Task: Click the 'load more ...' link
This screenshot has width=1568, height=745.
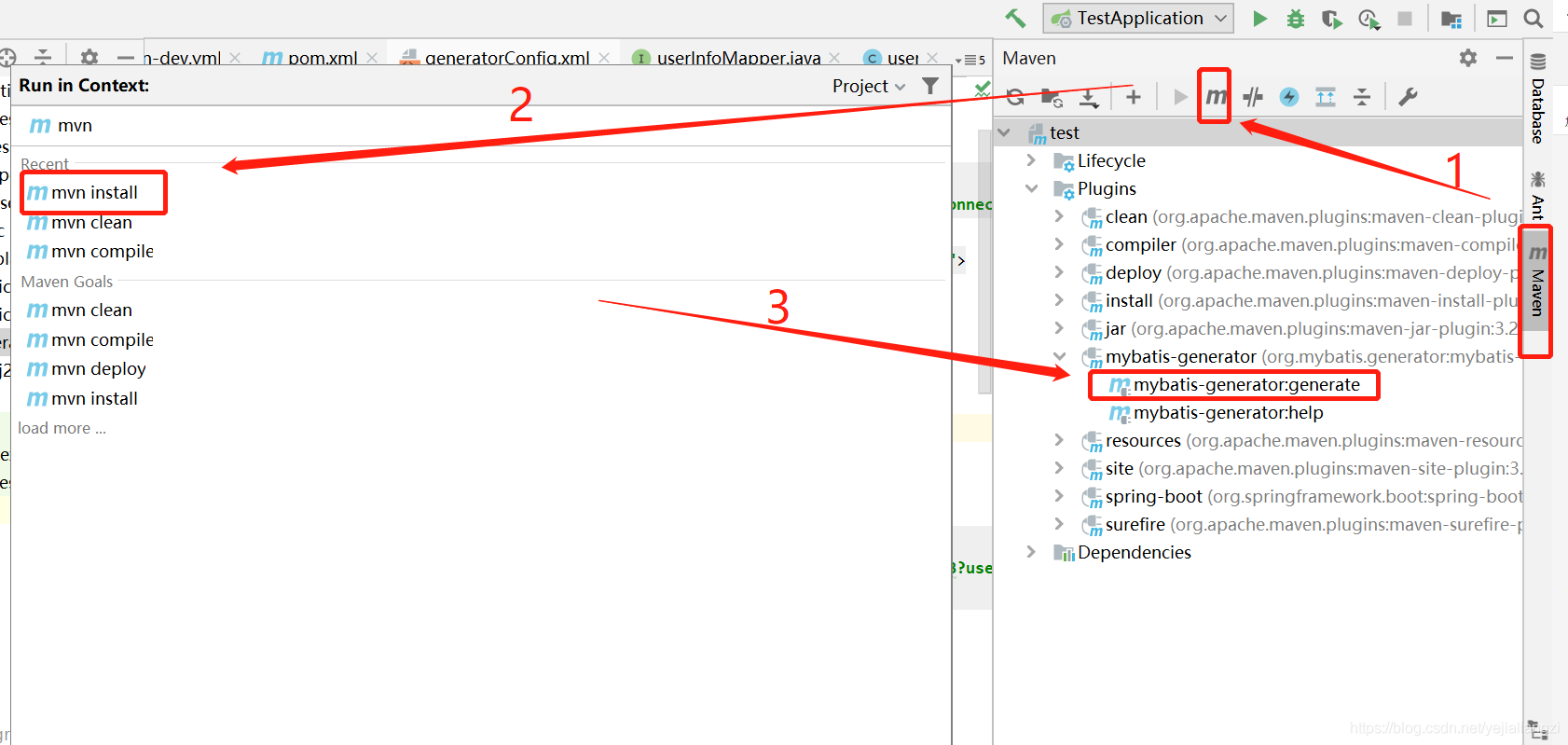Action: click(62, 428)
